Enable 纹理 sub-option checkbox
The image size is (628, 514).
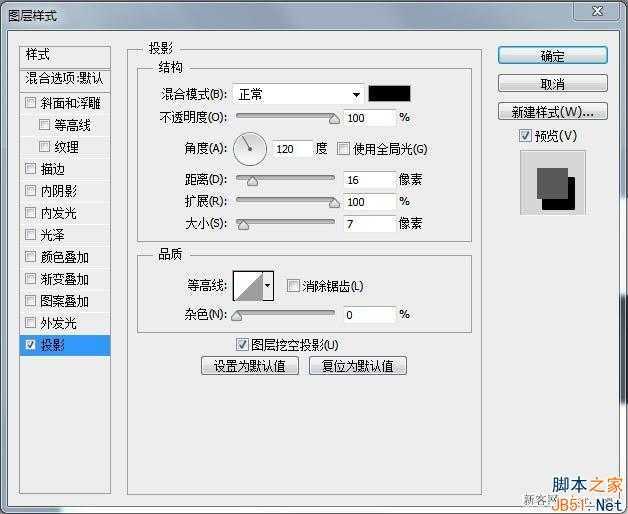coord(44,147)
